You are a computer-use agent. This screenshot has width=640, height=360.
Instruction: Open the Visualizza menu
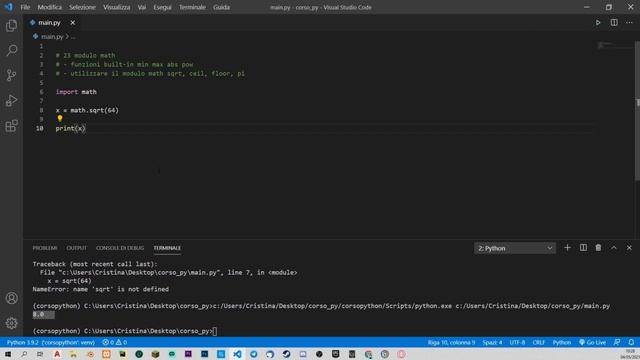coord(116,7)
